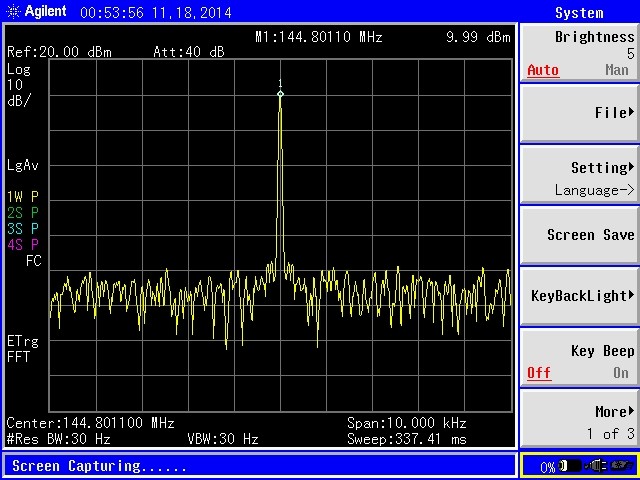Select the 3S P cyan trace indicator
The width and height of the screenshot is (640, 480).
(23, 228)
